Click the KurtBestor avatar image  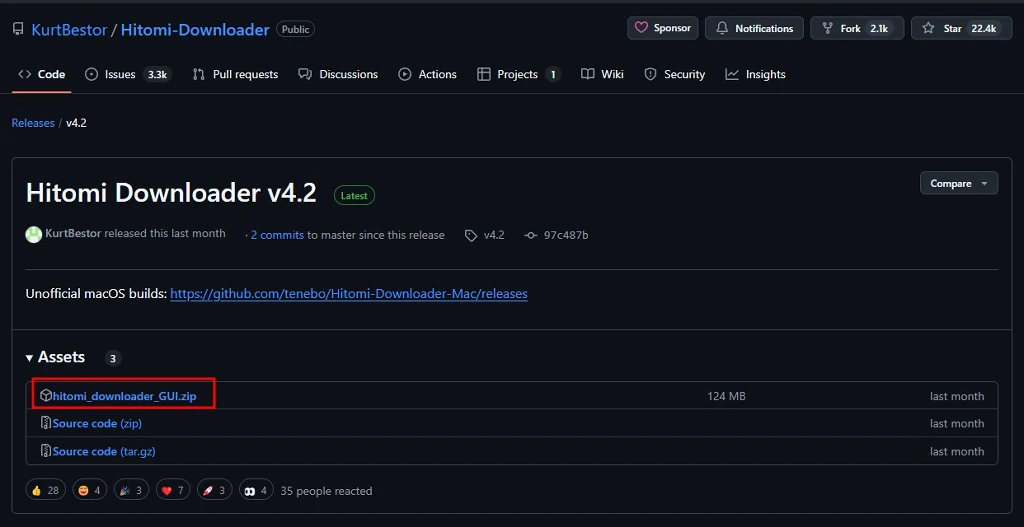pyautogui.click(x=34, y=234)
